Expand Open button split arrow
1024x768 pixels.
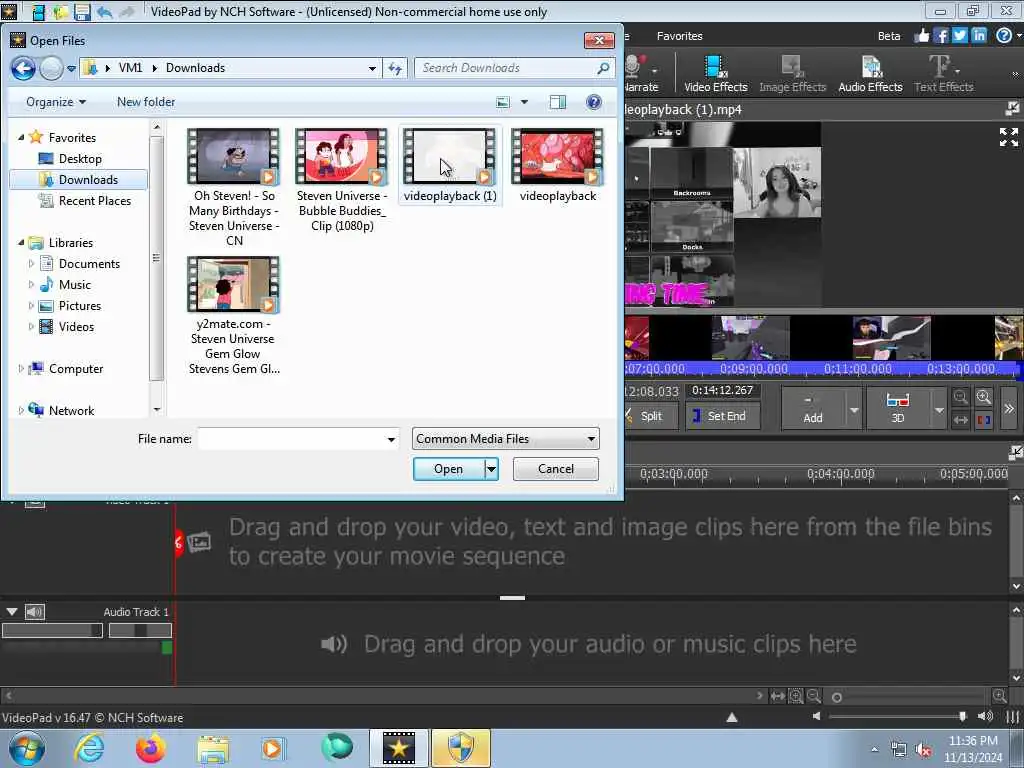491,469
